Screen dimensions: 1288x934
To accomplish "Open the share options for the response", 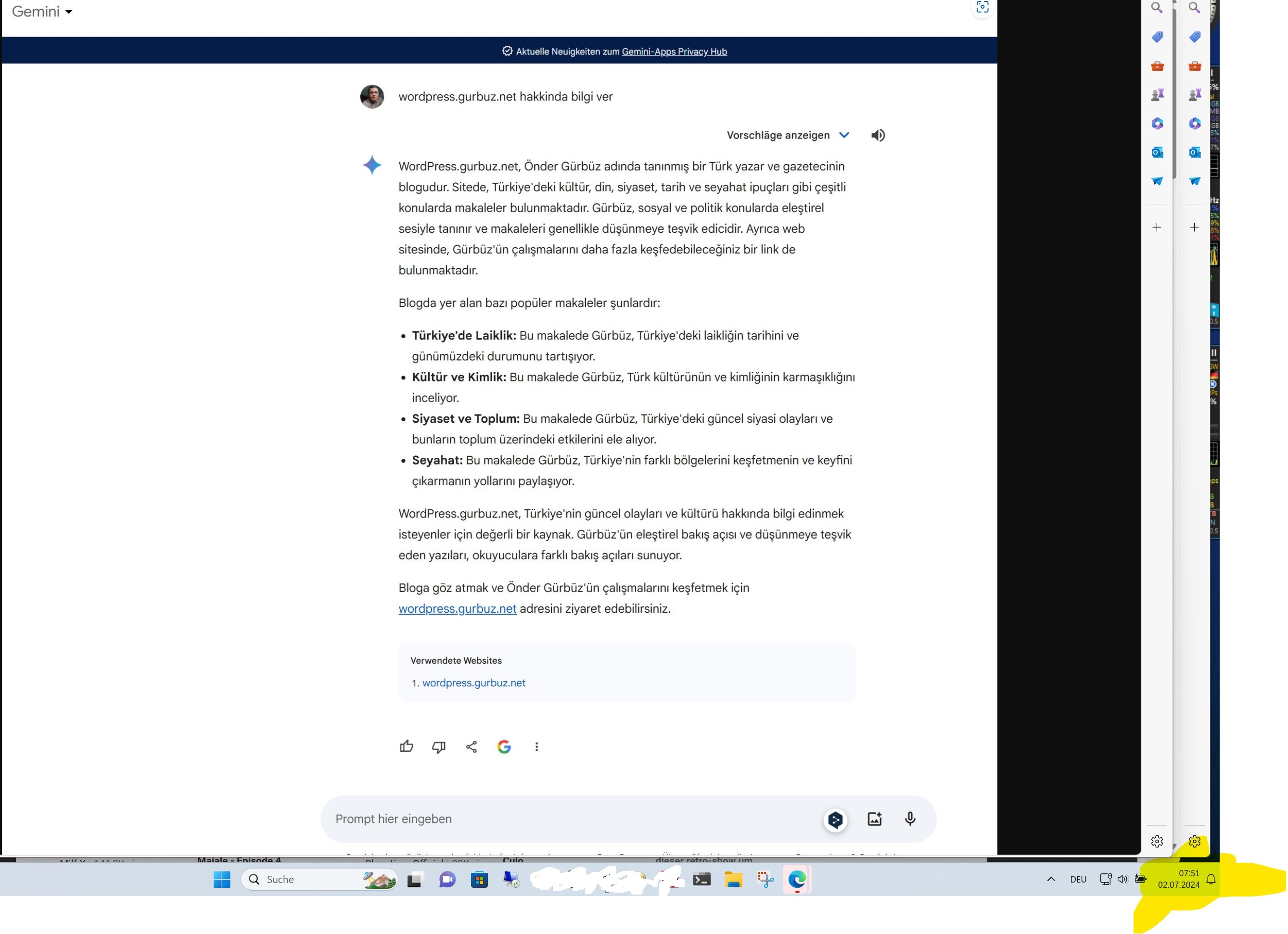I will [x=472, y=746].
